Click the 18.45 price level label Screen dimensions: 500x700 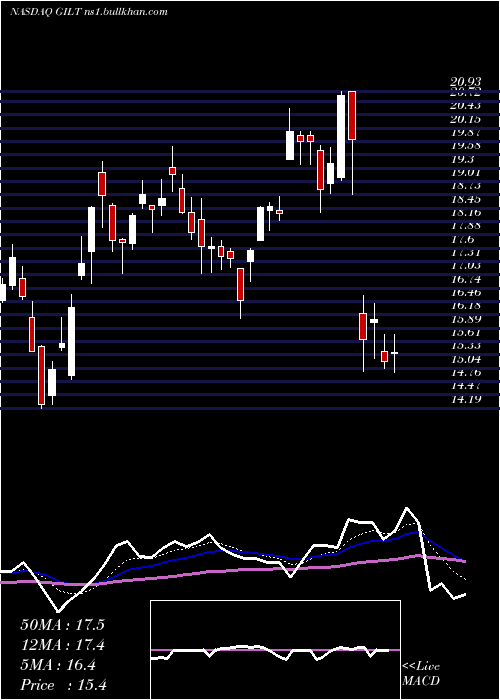click(466, 199)
